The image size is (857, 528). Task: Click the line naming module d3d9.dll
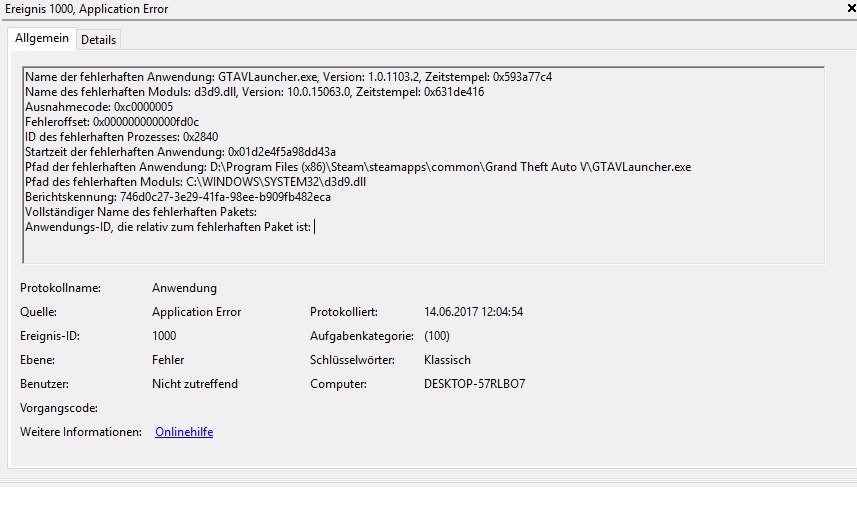click(255, 92)
